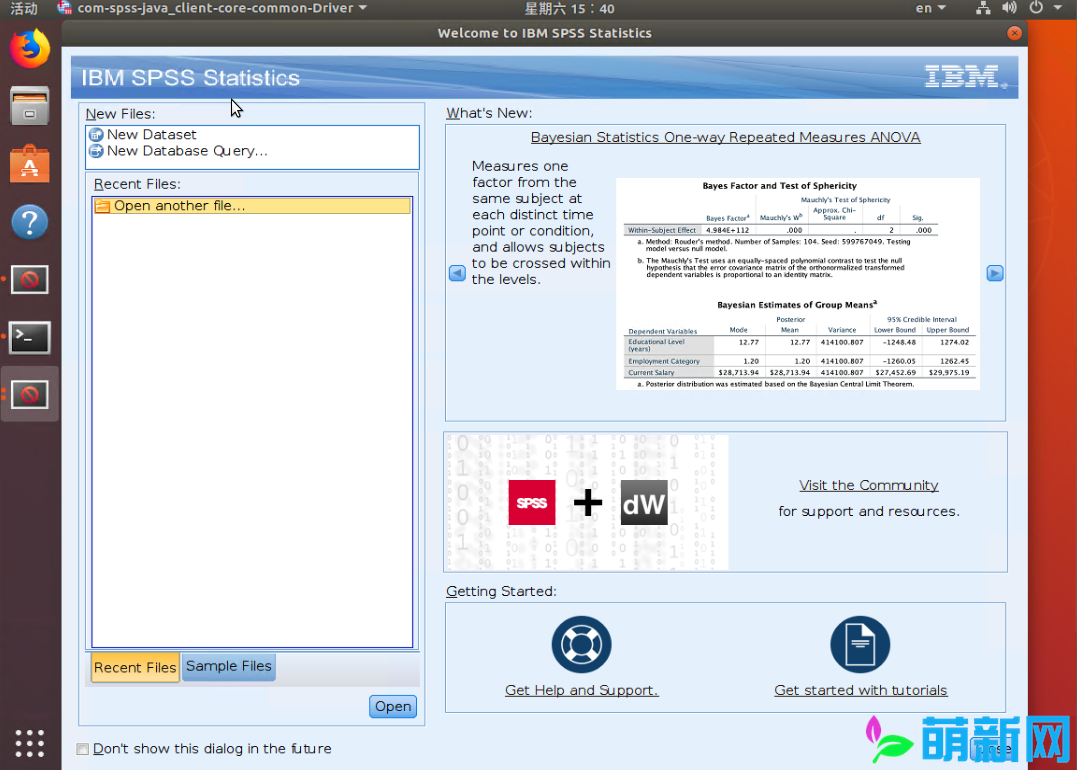Expand the system menu arrow in top bar
The width and height of the screenshot is (1077, 770).
point(1058,8)
